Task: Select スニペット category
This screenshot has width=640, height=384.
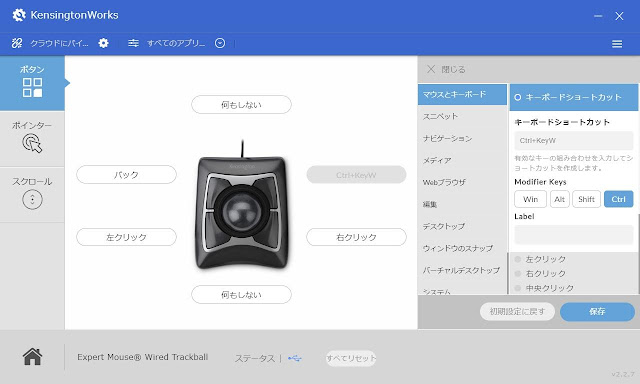Action: (x=462, y=116)
